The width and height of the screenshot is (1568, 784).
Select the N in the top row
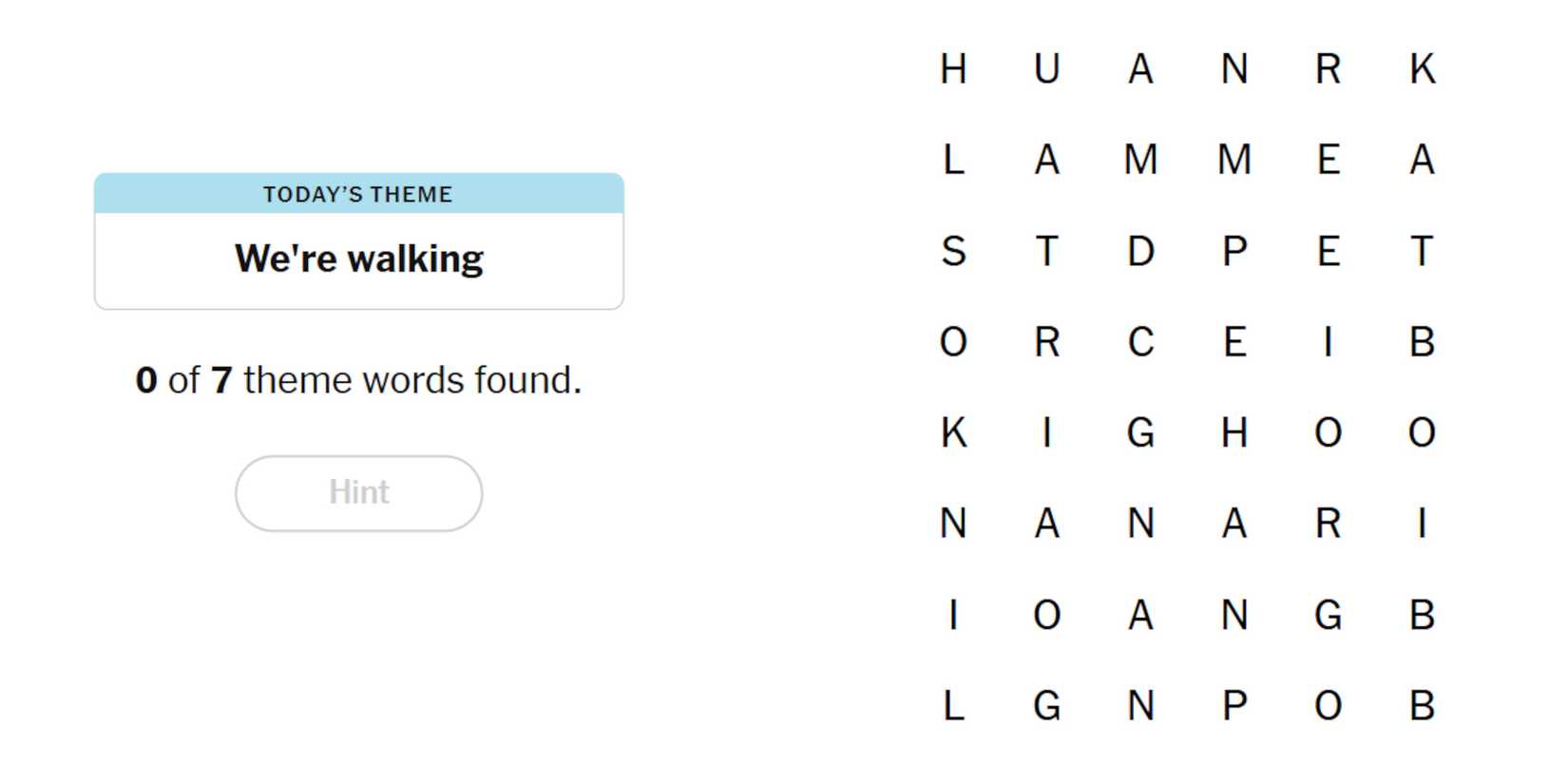coord(1233,69)
